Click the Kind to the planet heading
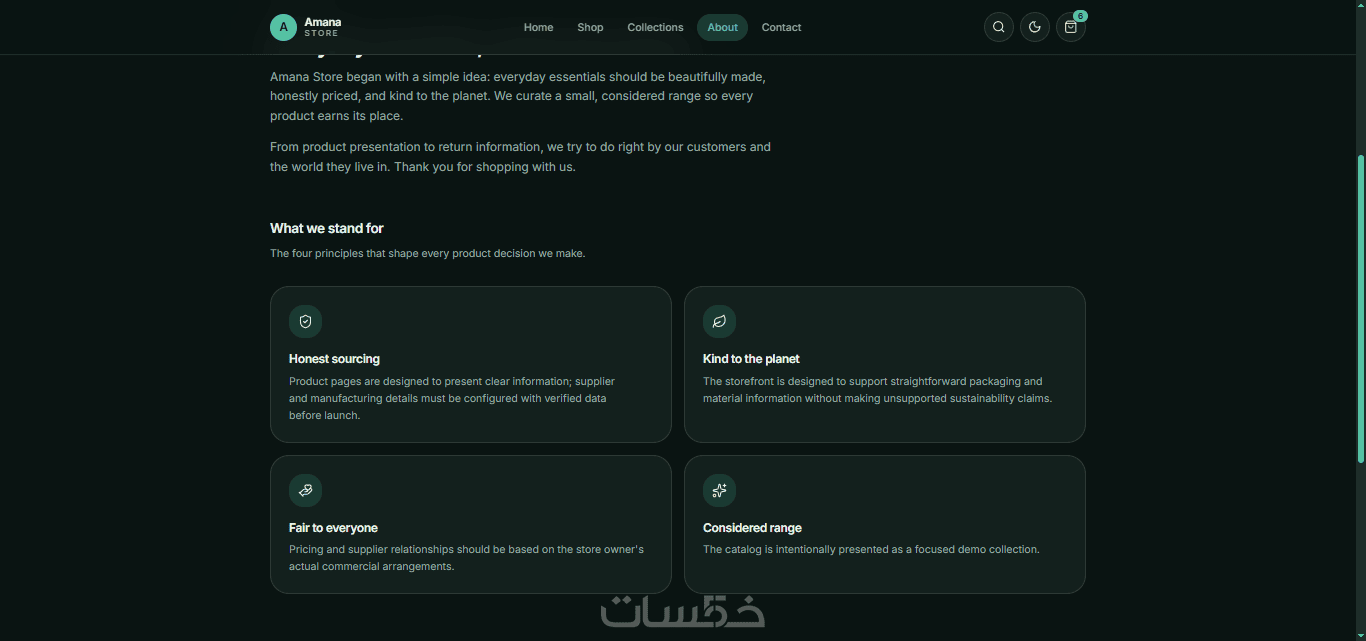Screen dimensions: 1366x641 pos(751,359)
